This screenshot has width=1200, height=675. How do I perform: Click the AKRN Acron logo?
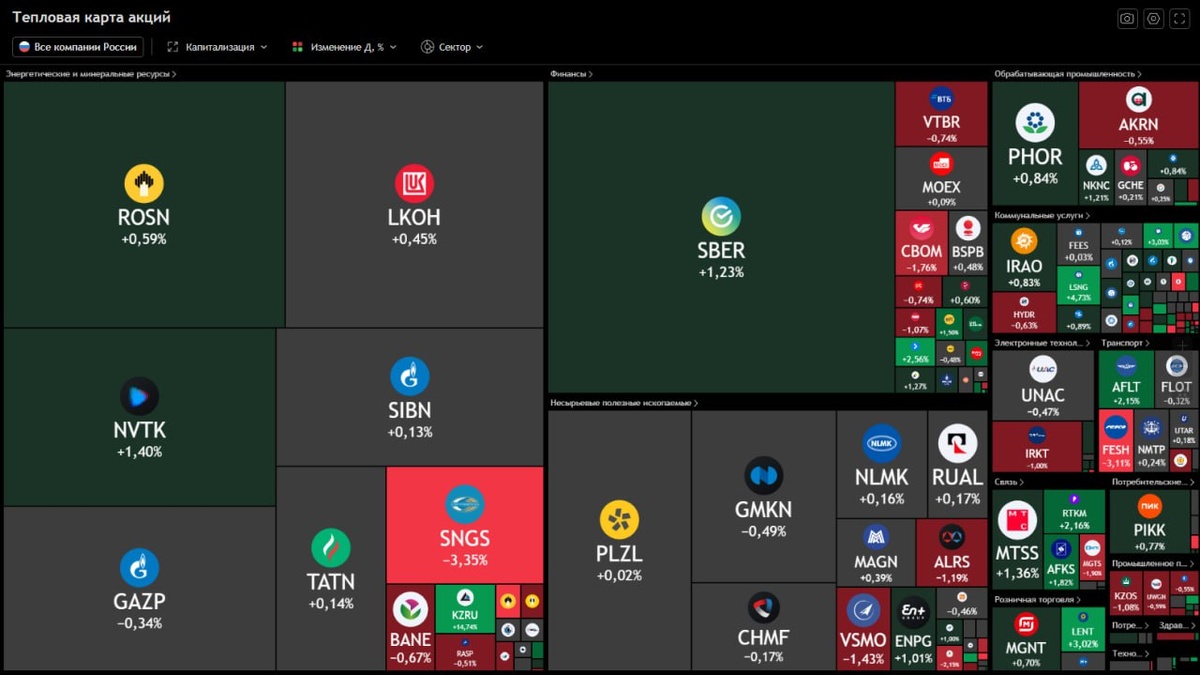tap(1138, 99)
